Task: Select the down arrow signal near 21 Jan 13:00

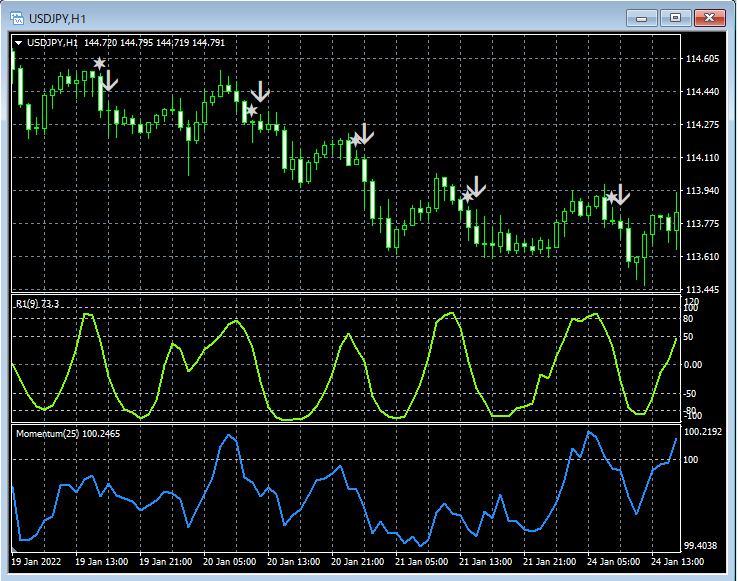Action: 477,186
